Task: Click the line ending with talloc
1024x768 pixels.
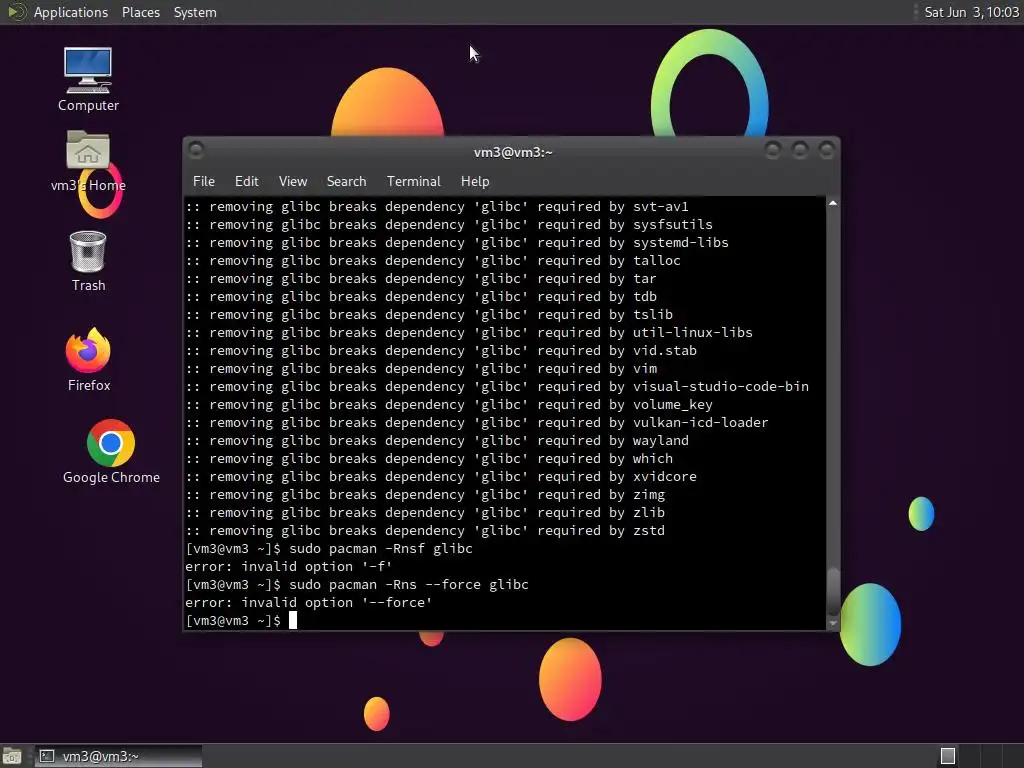Action: (433, 260)
